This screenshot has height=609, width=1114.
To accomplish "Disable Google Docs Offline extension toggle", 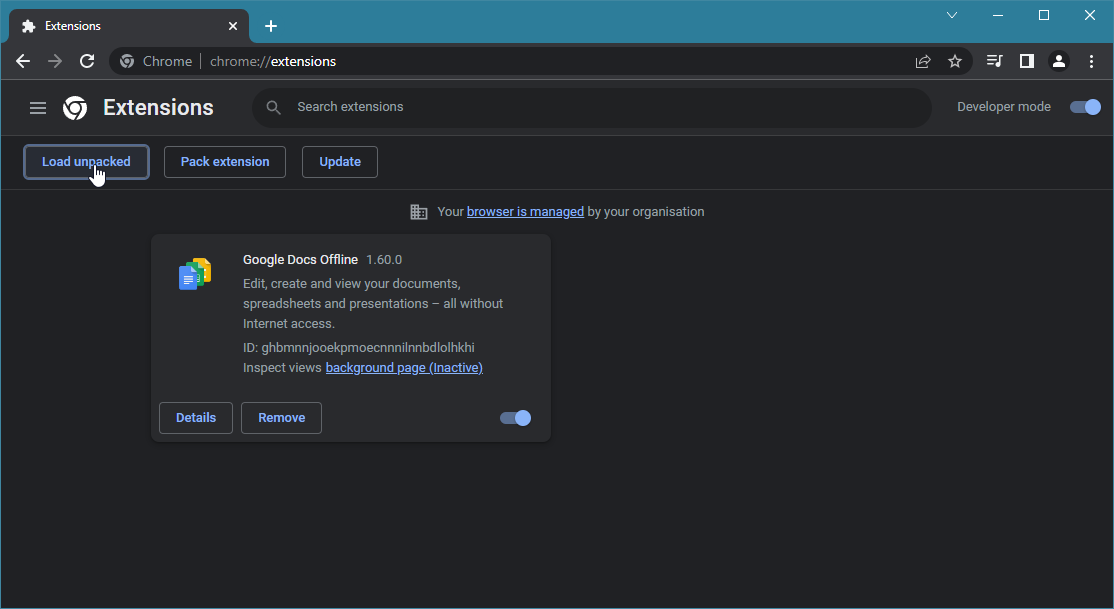I will [515, 418].
